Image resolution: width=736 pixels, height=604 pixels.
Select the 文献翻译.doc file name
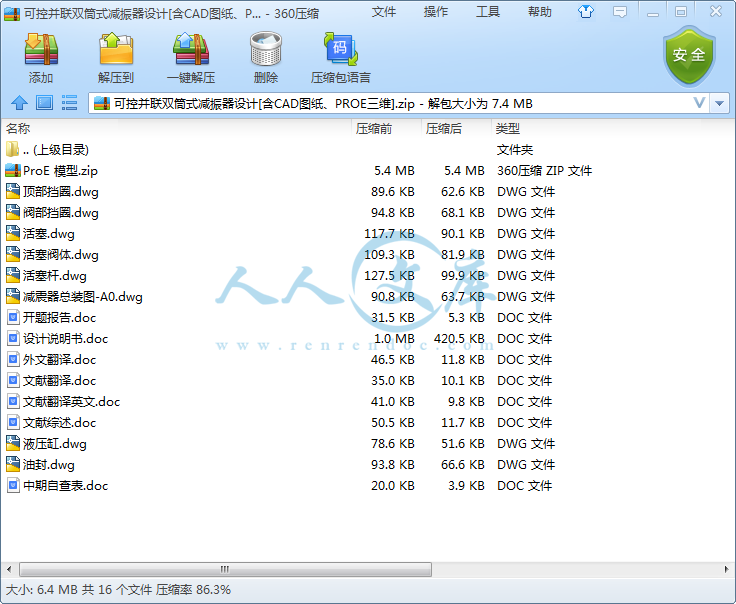60,381
